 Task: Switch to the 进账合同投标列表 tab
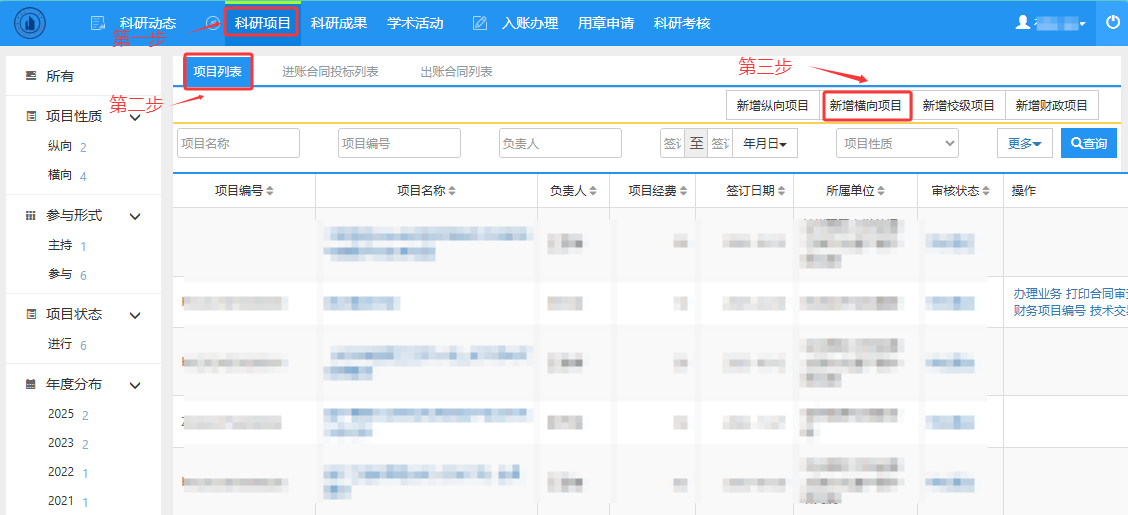tap(330, 72)
